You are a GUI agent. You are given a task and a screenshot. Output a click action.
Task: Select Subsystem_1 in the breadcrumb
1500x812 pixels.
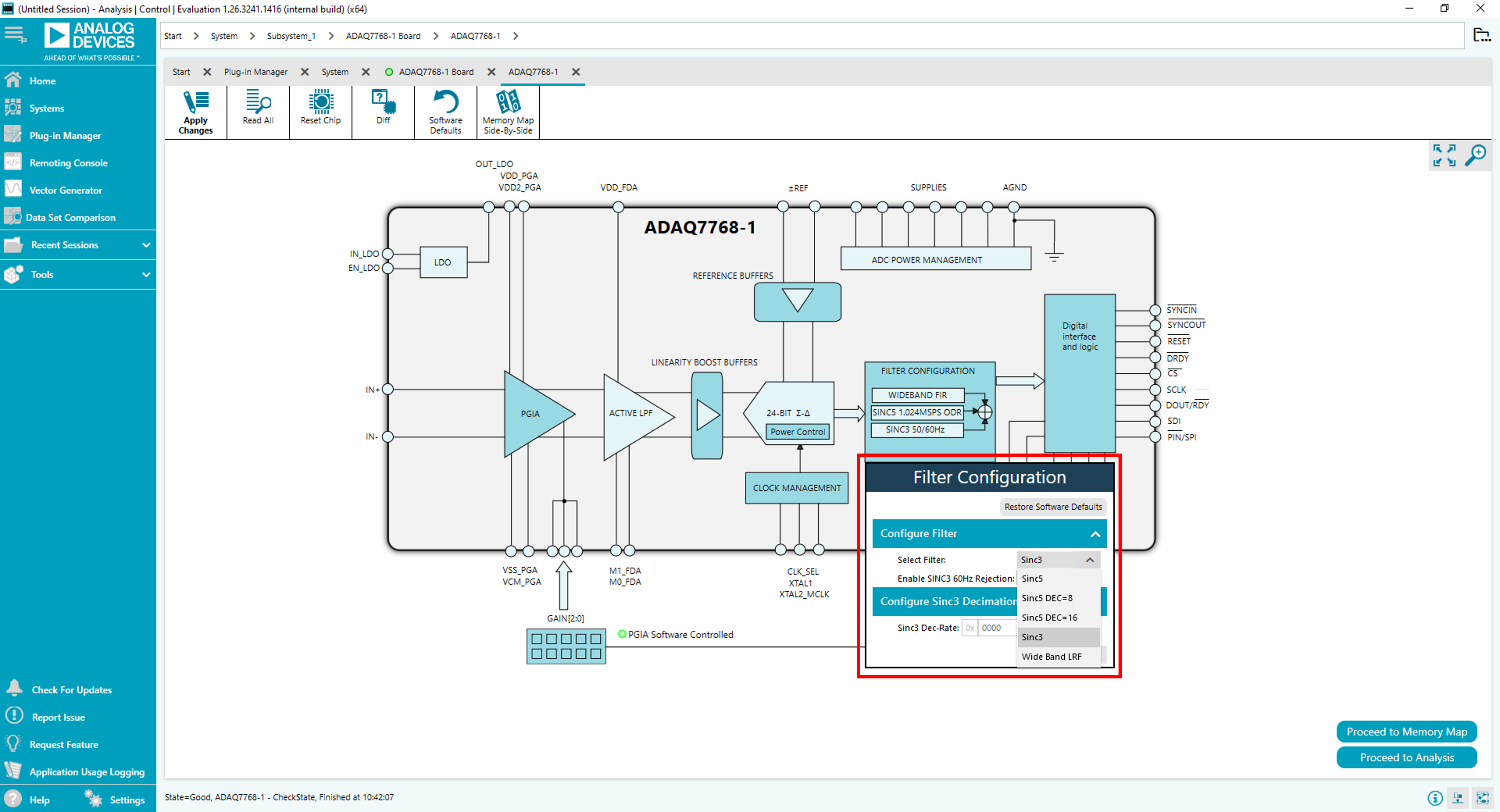coord(291,35)
